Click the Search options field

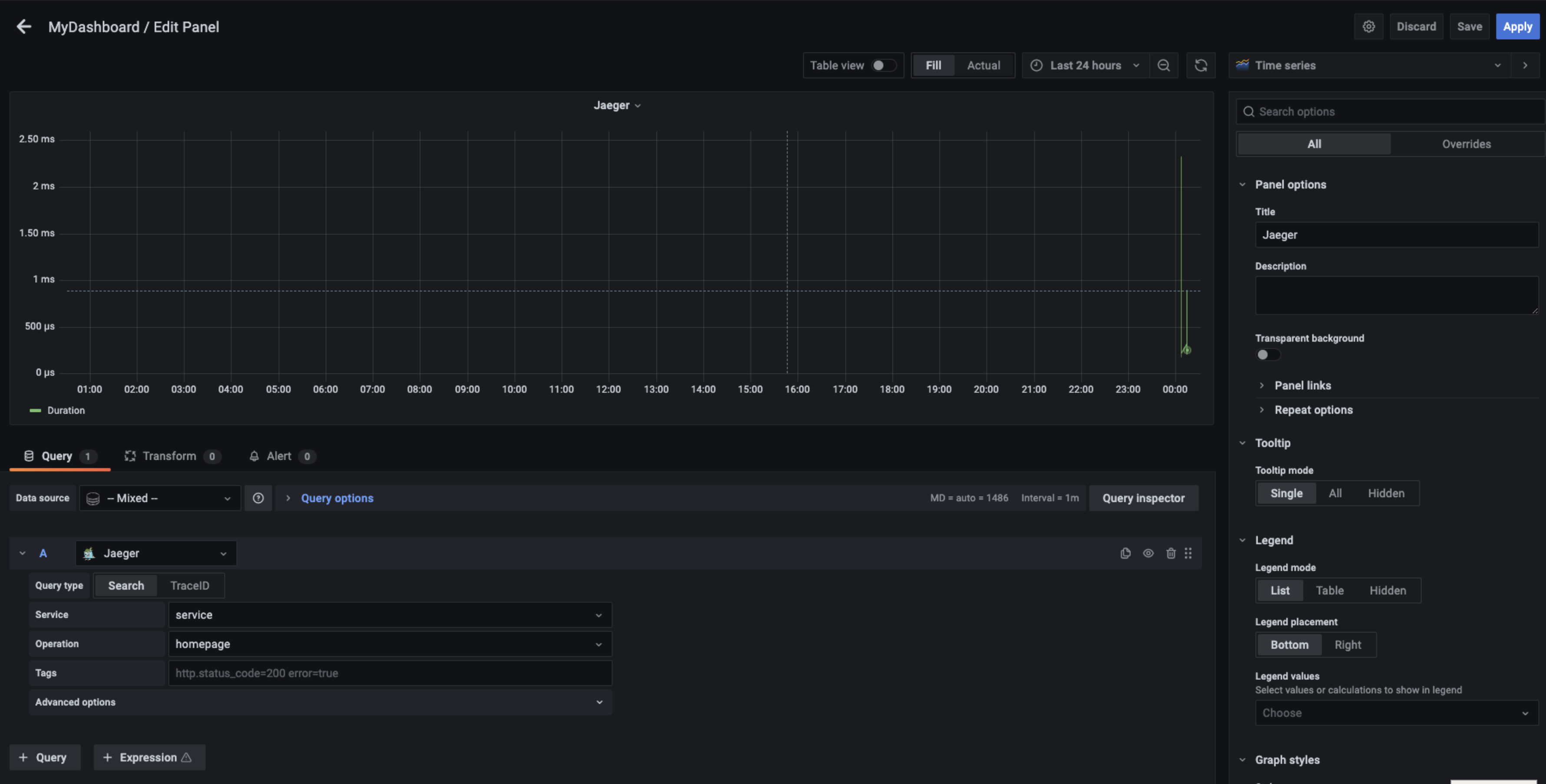point(1389,112)
